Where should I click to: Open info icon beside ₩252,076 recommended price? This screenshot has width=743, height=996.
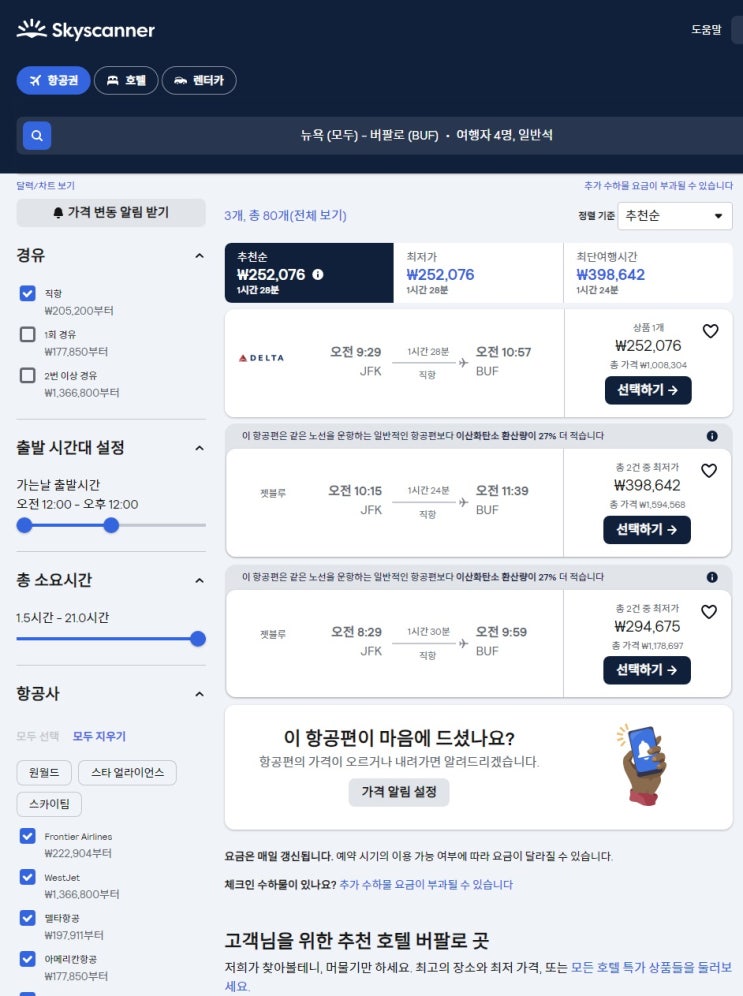pos(318,274)
